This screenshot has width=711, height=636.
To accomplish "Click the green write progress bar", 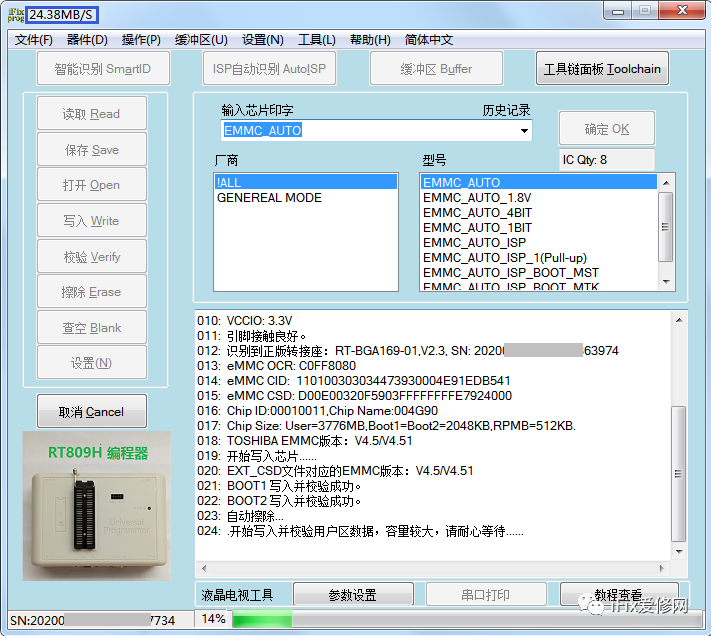I will 262,619.
